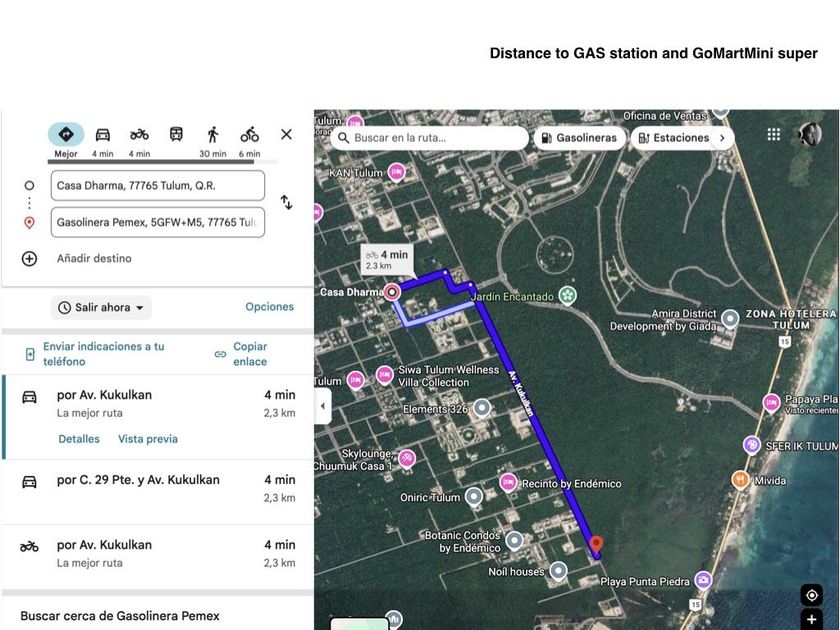Edit origin field Casa Dharma
The height and width of the screenshot is (630, 840).
(x=158, y=185)
